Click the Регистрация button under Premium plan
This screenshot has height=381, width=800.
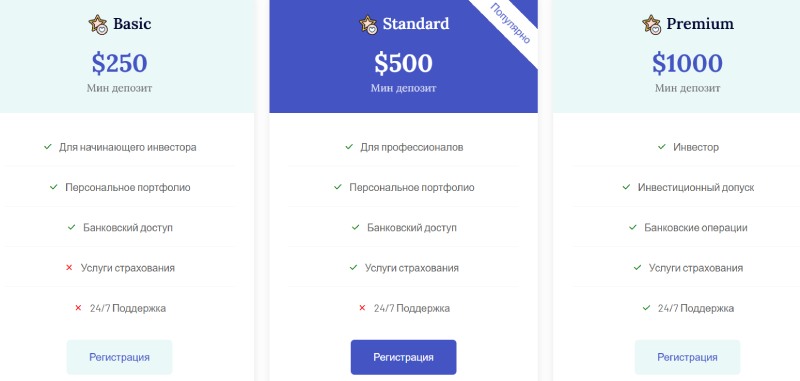tap(687, 357)
